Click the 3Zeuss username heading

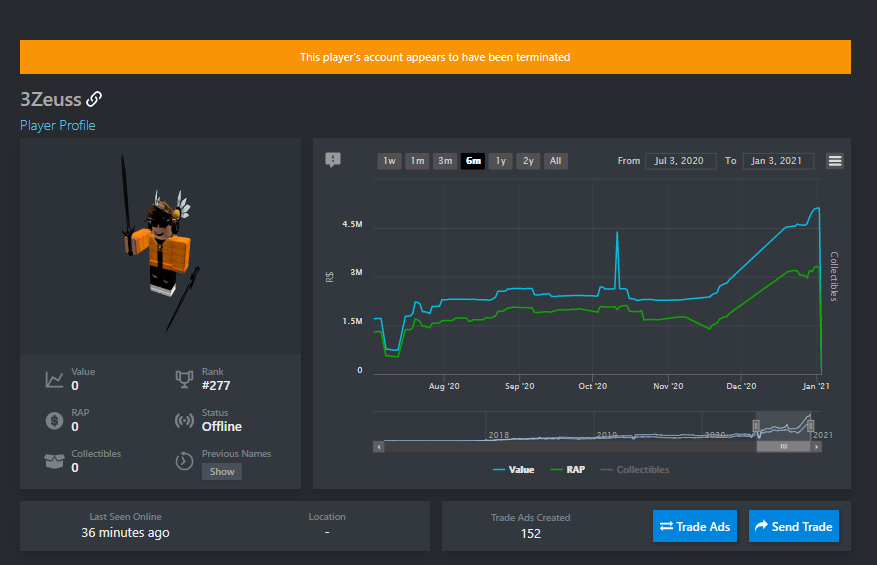click(51, 100)
